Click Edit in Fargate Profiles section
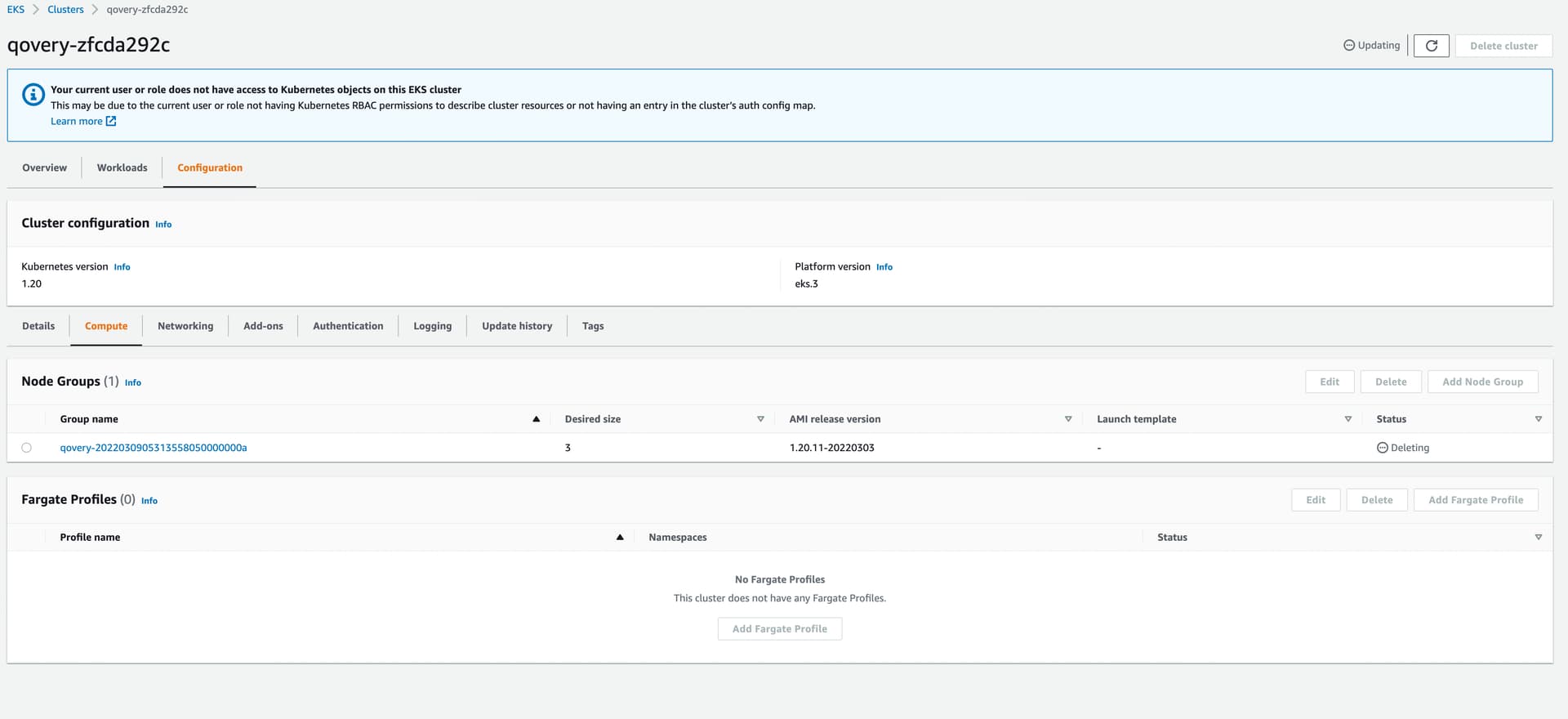Viewport: 1568px width, 719px height. click(x=1316, y=500)
